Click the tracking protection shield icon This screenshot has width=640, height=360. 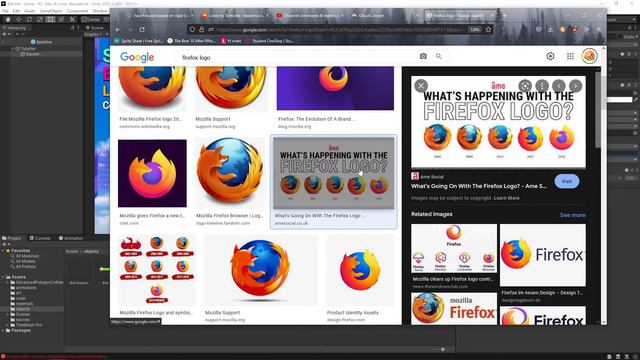click(192, 29)
